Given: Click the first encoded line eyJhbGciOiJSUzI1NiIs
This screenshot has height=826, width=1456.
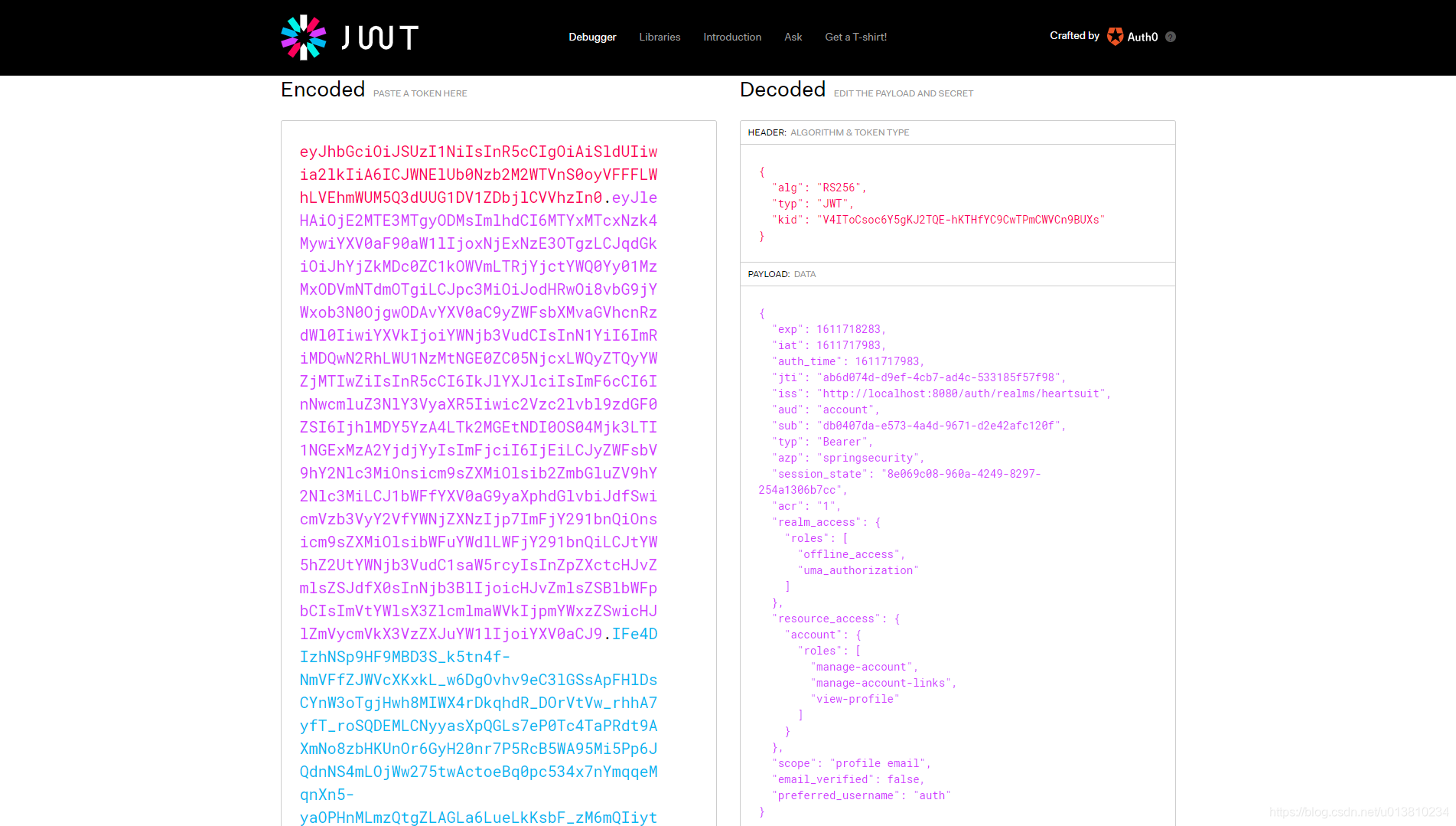Looking at the screenshot, I should [479, 152].
